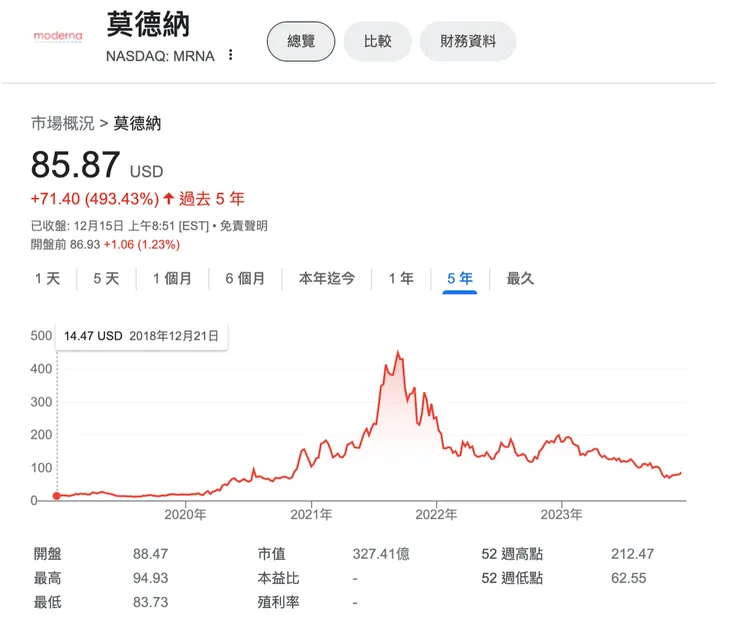The height and width of the screenshot is (634, 740).
Task: Click the tooltip showing 14.47 USD
Action: (142, 336)
